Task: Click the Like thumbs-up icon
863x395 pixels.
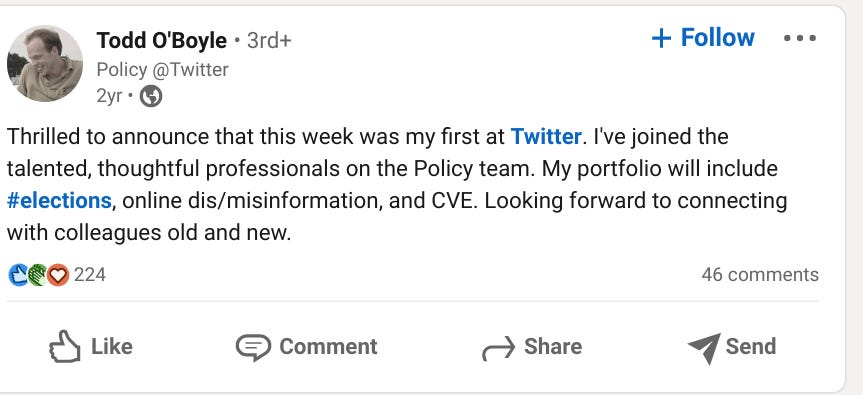Action: [64, 347]
